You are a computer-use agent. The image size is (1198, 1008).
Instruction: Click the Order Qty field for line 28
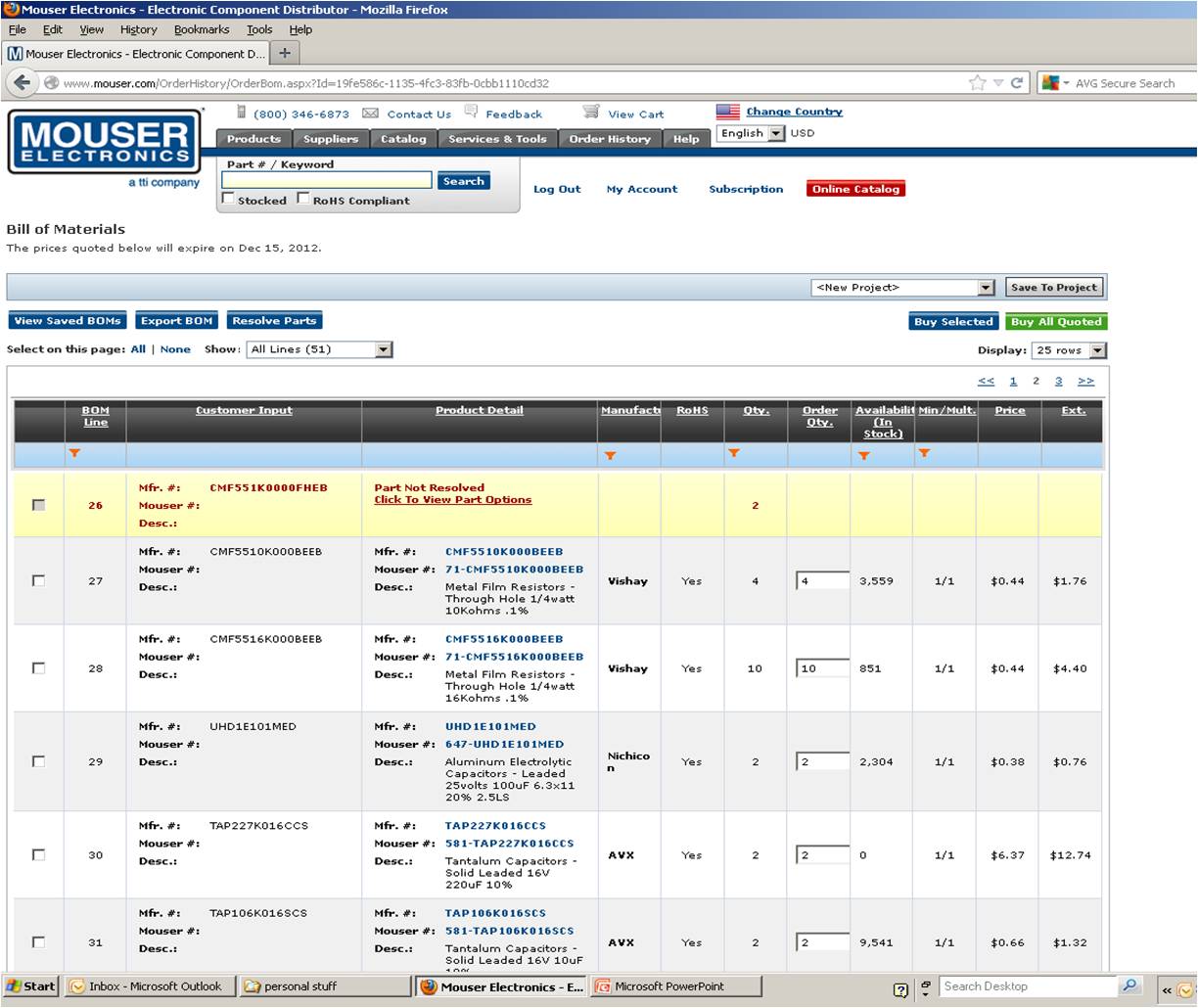822,668
